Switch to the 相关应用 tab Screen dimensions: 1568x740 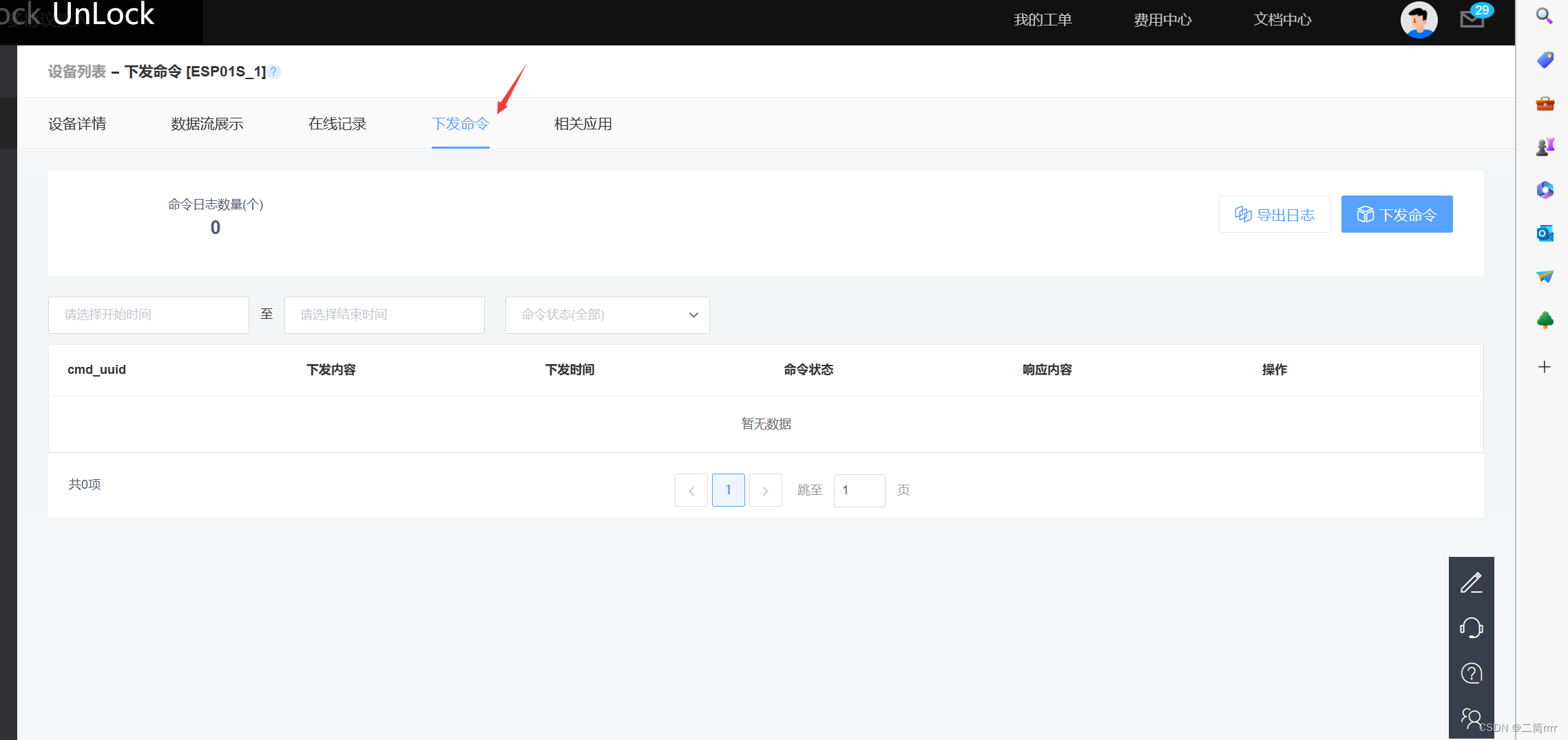[x=583, y=124]
